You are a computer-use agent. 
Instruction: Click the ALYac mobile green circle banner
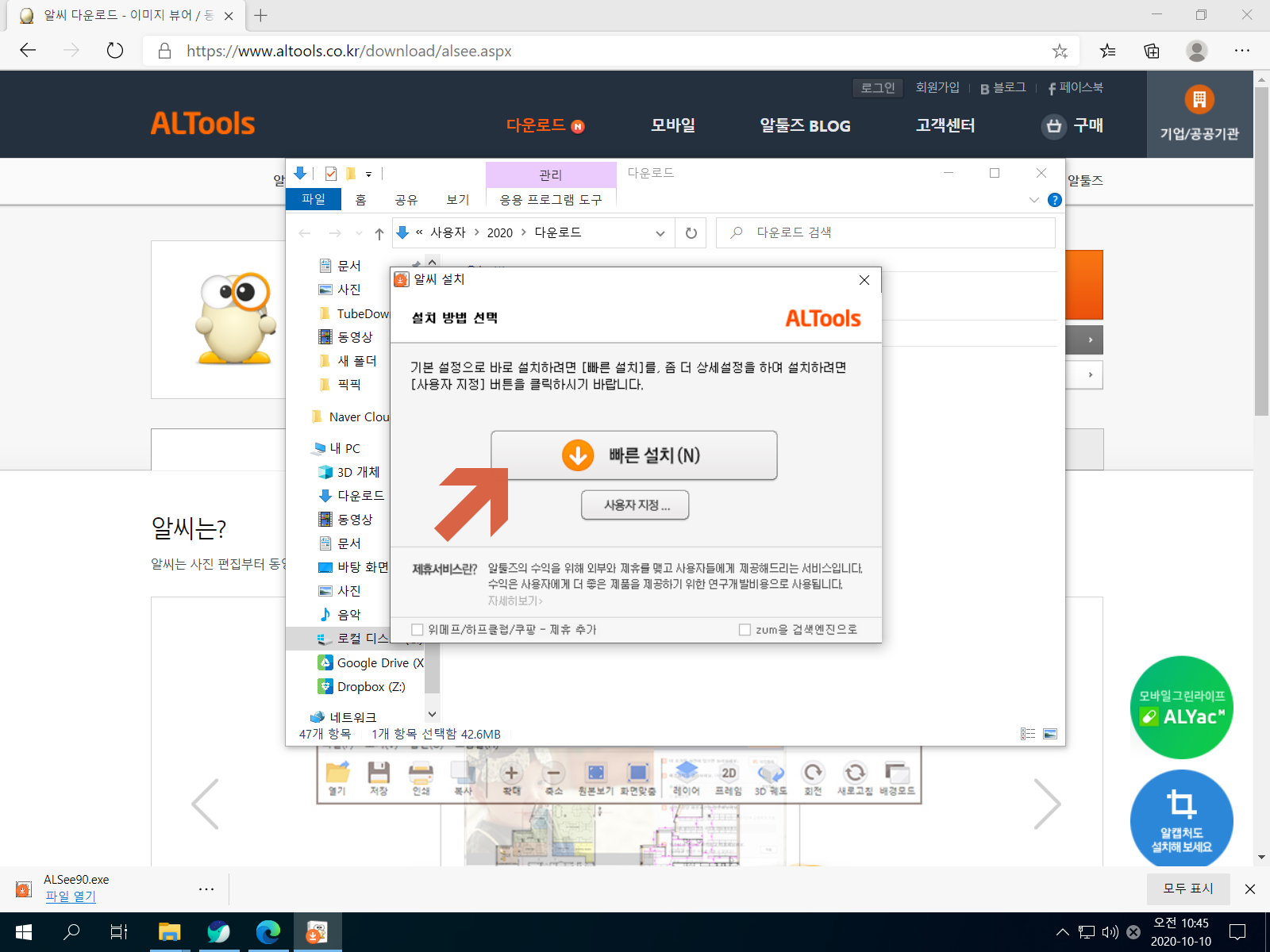[1182, 707]
